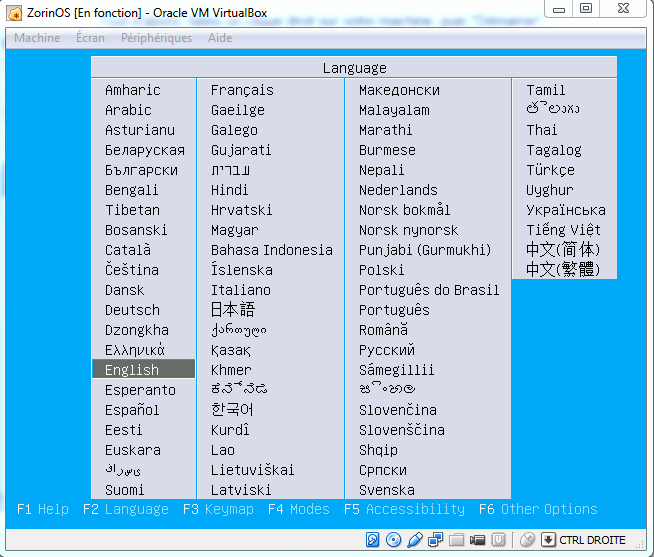Click F4 Modes option
The width and height of the screenshot is (654, 557).
299,509
